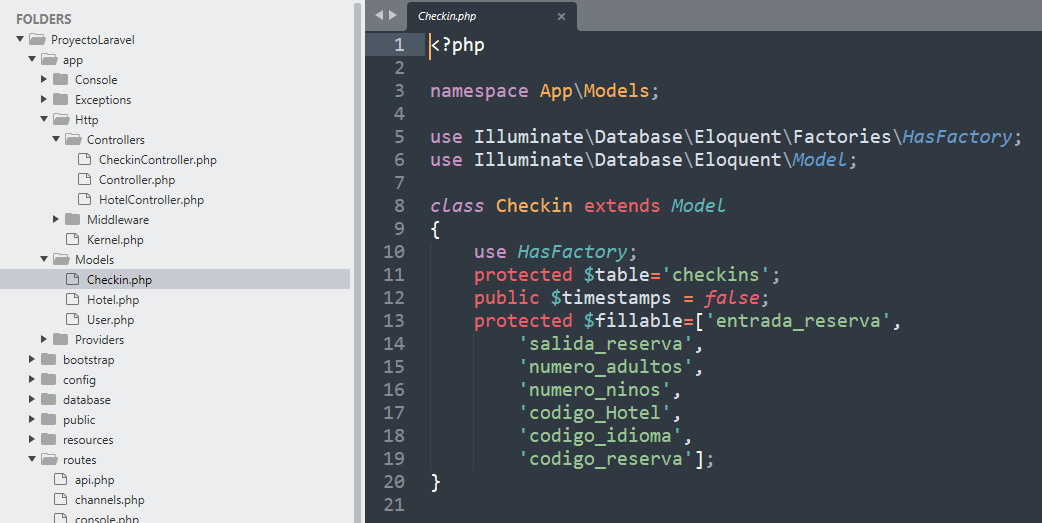Click the Middleware folder icon
1042x523 pixels.
72,220
